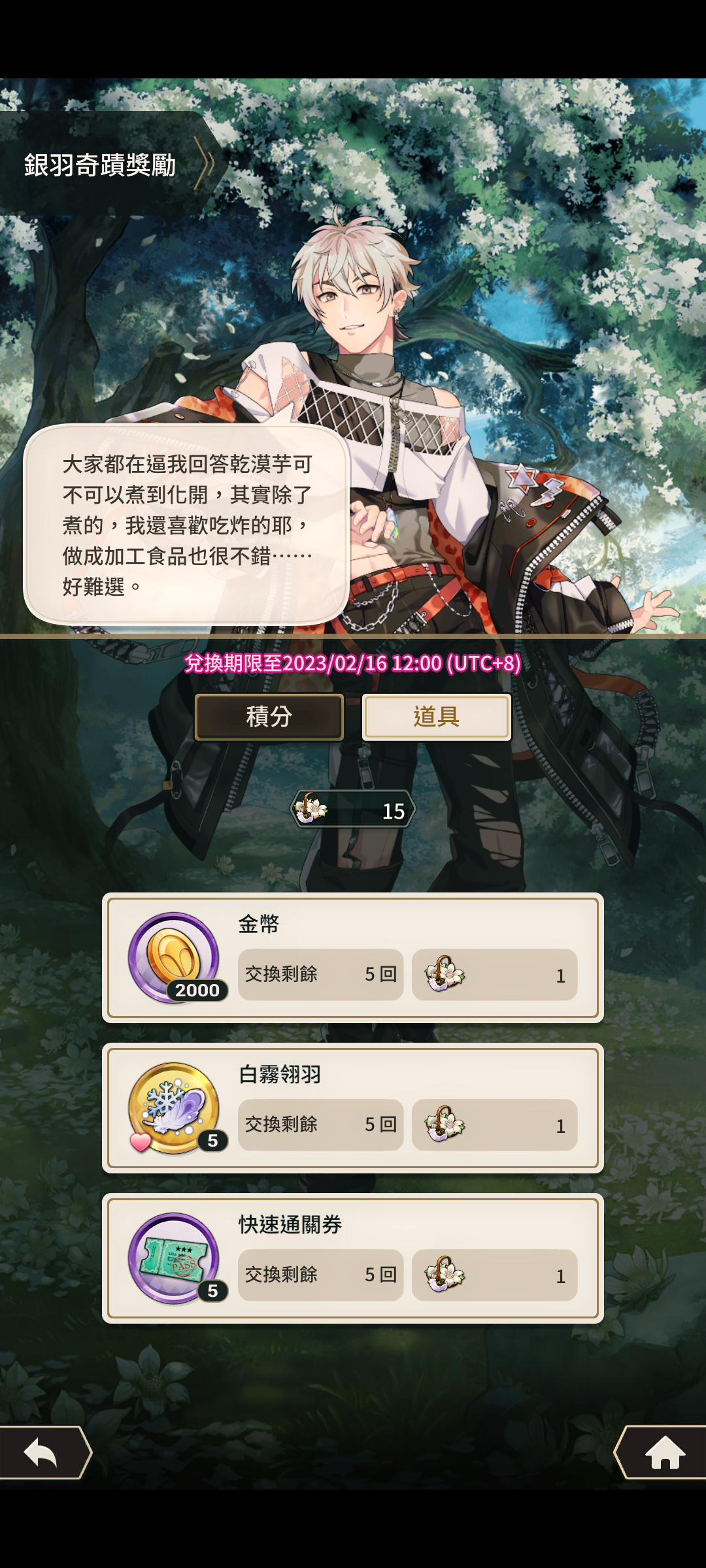Exchange 金幣 using the 交換剩餘 5回 box

point(321,974)
